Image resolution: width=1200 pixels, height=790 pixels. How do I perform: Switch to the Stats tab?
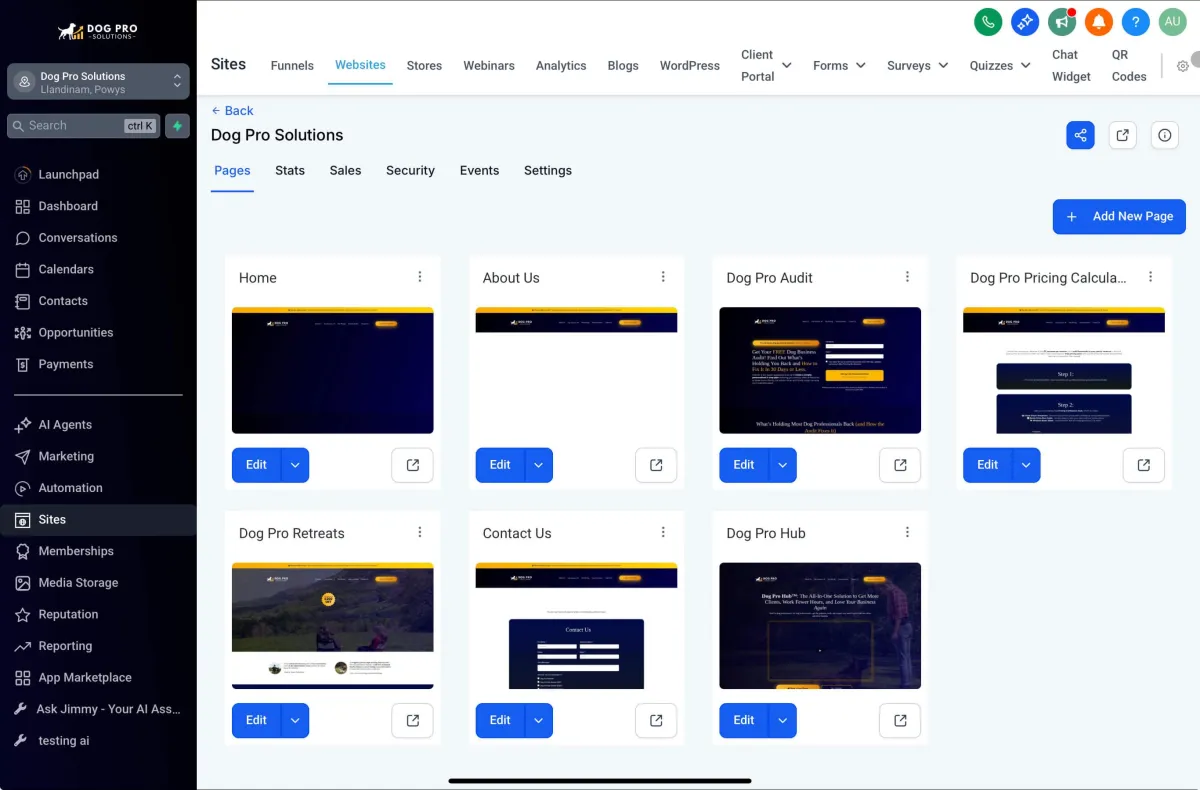point(290,170)
